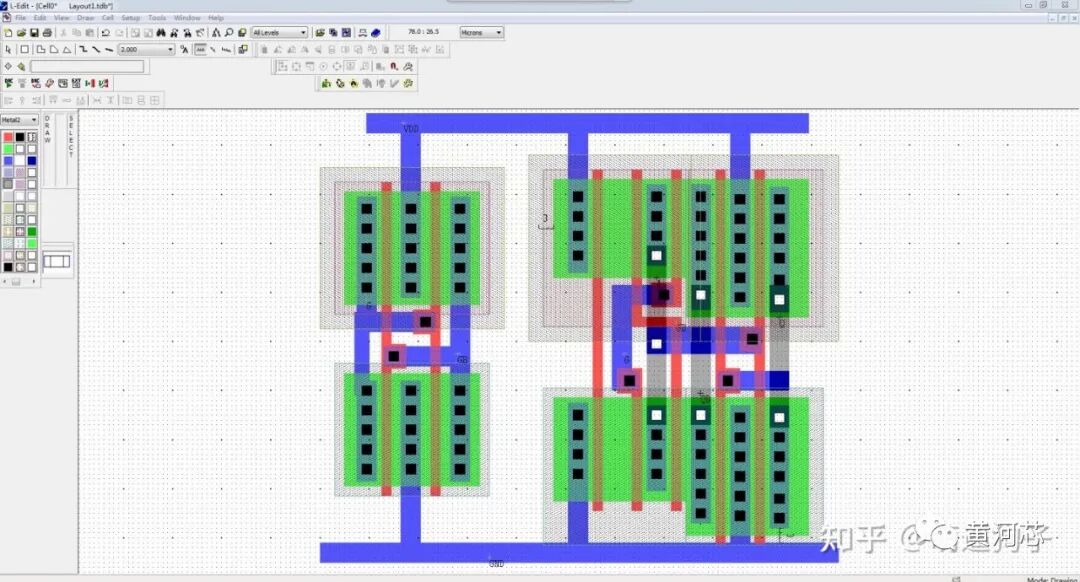The height and width of the screenshot is (582, 1080).
Task: Select the all-angle Wire tool
Action: (109, 50)
